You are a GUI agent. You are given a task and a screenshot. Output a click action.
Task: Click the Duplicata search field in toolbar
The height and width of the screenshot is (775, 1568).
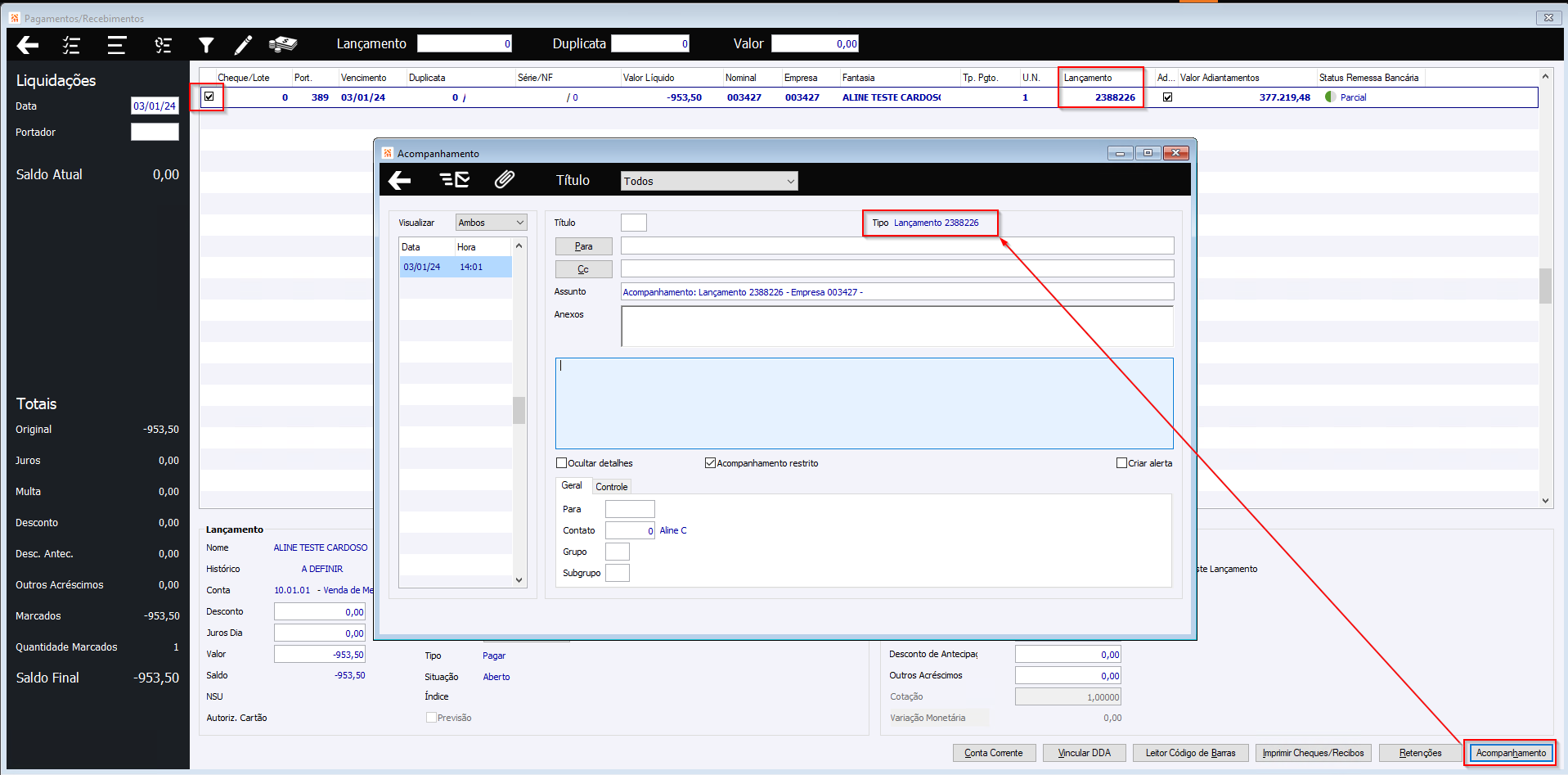coord(650,44)
